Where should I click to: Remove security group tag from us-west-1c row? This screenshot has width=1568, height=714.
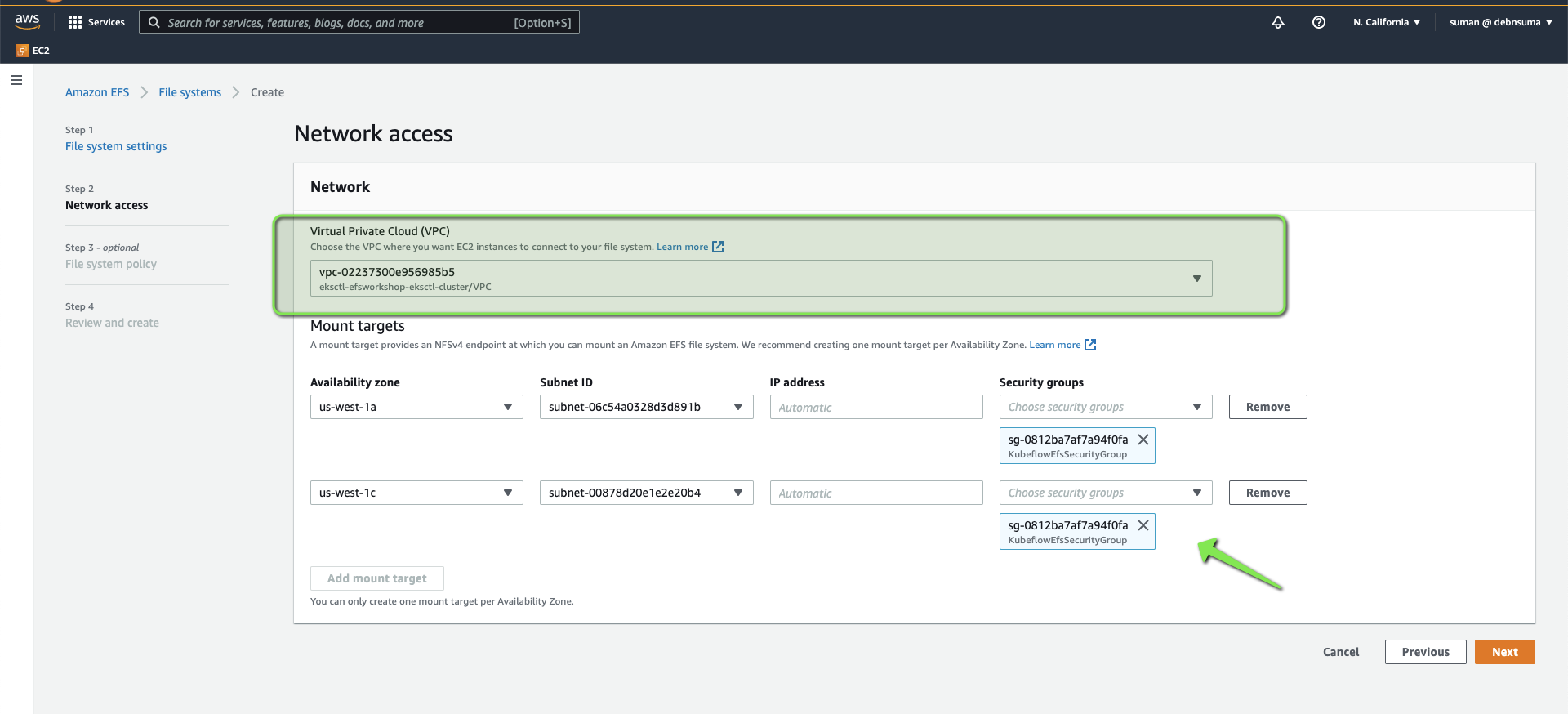pos(1143,525)
